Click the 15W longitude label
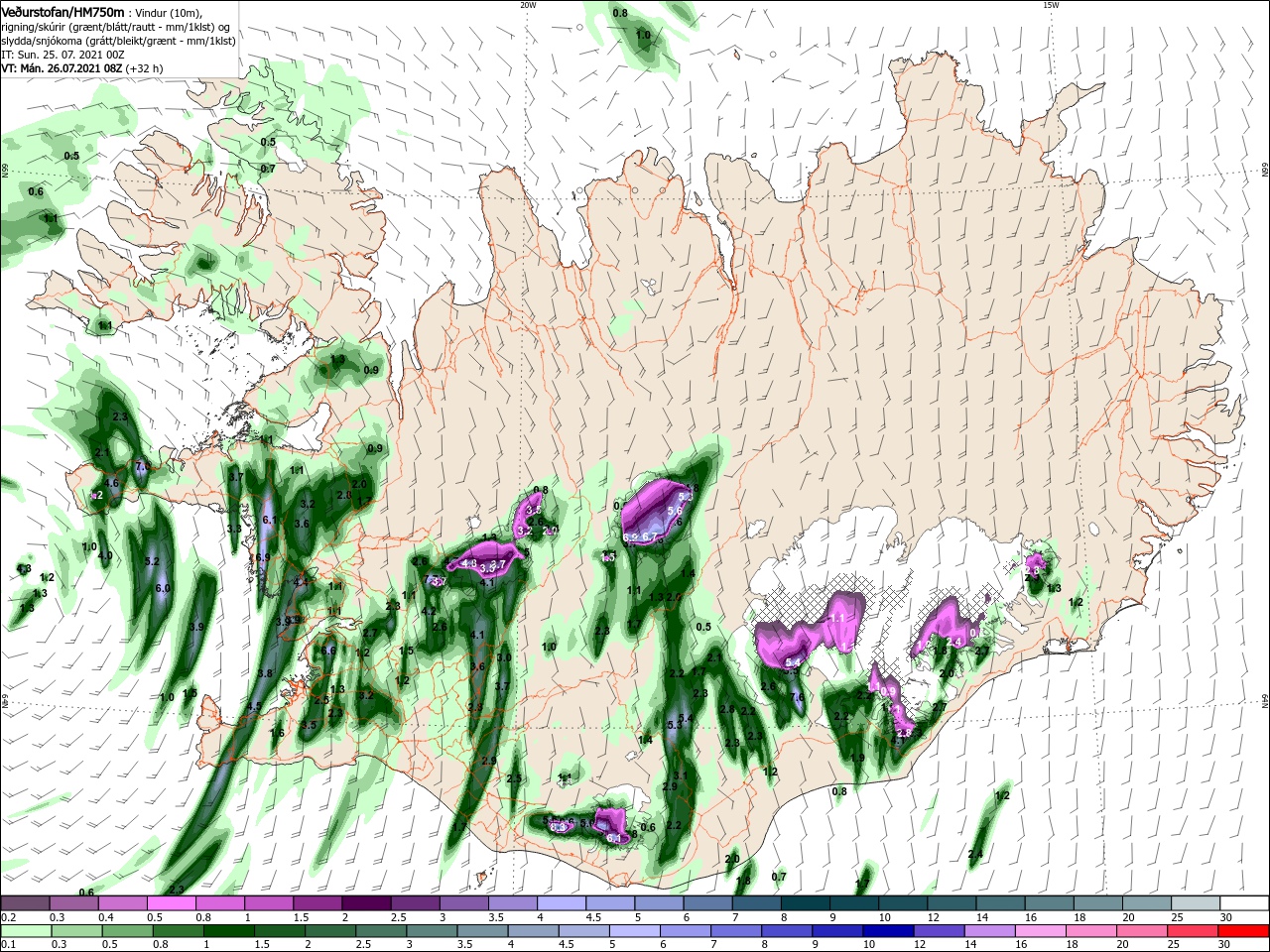The height and width of the screenshot is (952, 1270). (x=1051, y=4)
